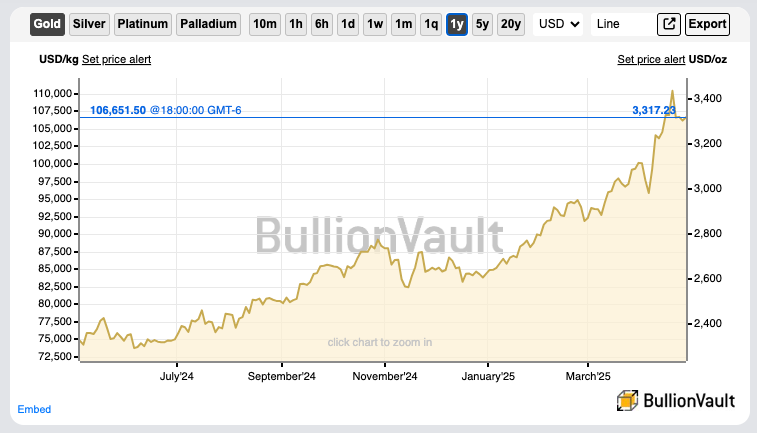
Task: Click the 100,000 y-axis value
Action: click(52, 163)
